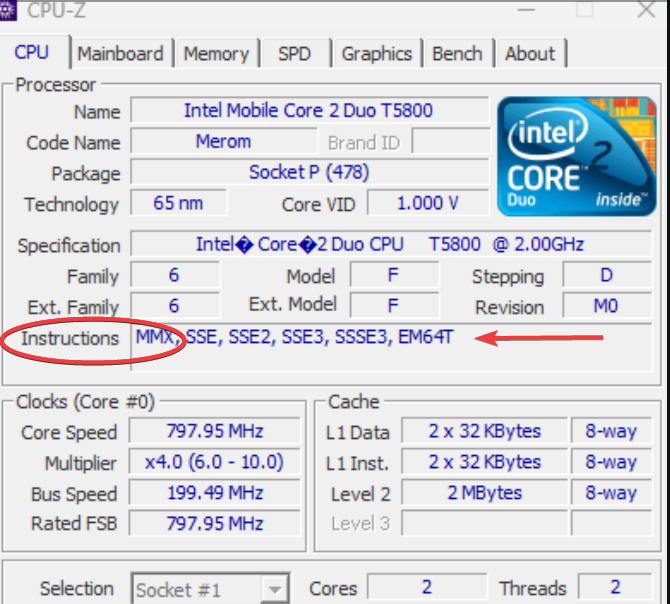Open the Memory tab
The image size is (670, 604).
click(216, 54)
